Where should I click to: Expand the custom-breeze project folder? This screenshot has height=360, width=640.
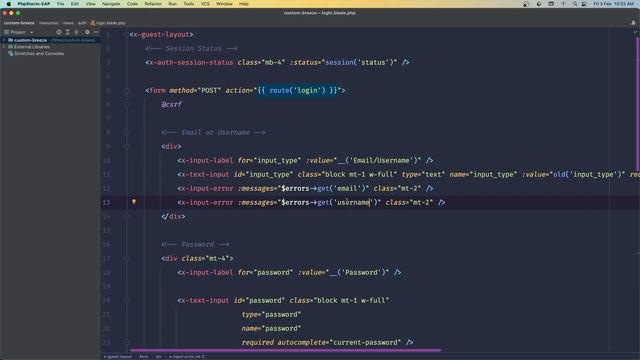pyautogui.click(x=4, y=40)
